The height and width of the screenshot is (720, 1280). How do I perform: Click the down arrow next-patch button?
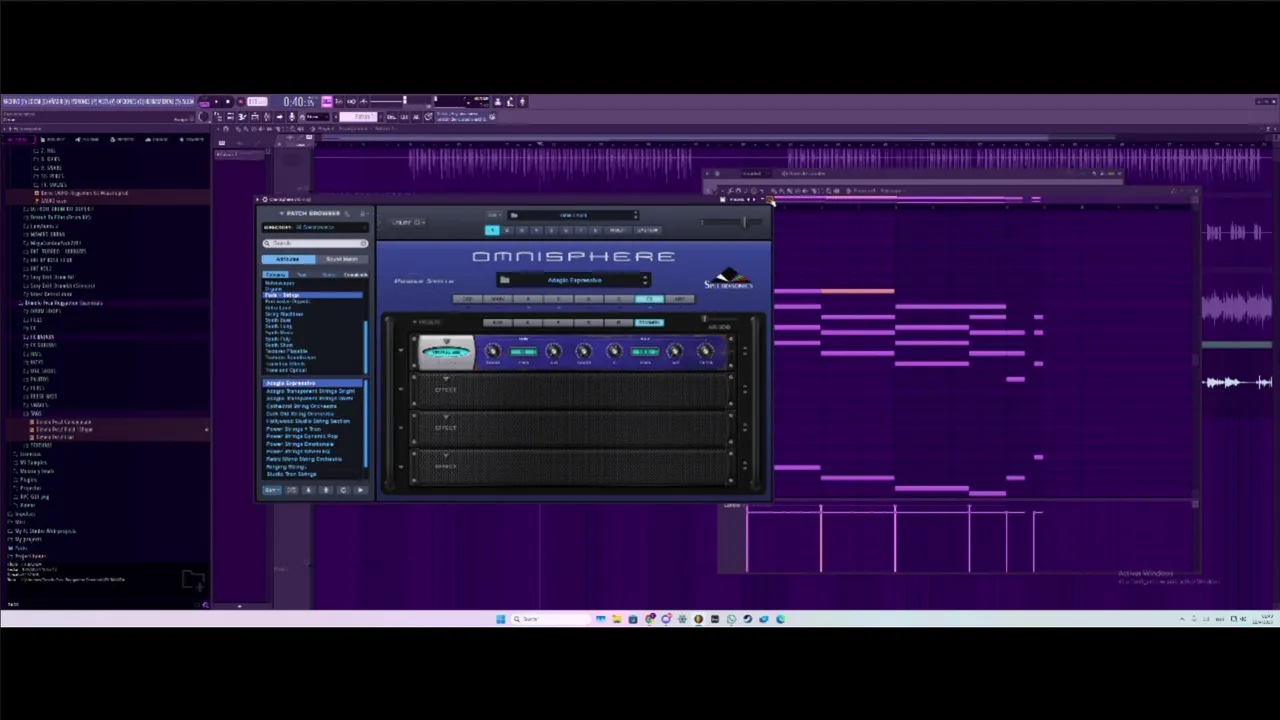[308, 490]
